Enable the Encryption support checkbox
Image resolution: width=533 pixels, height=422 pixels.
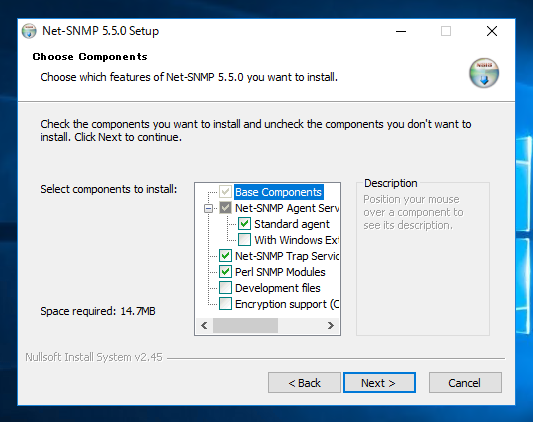(225, 304)
